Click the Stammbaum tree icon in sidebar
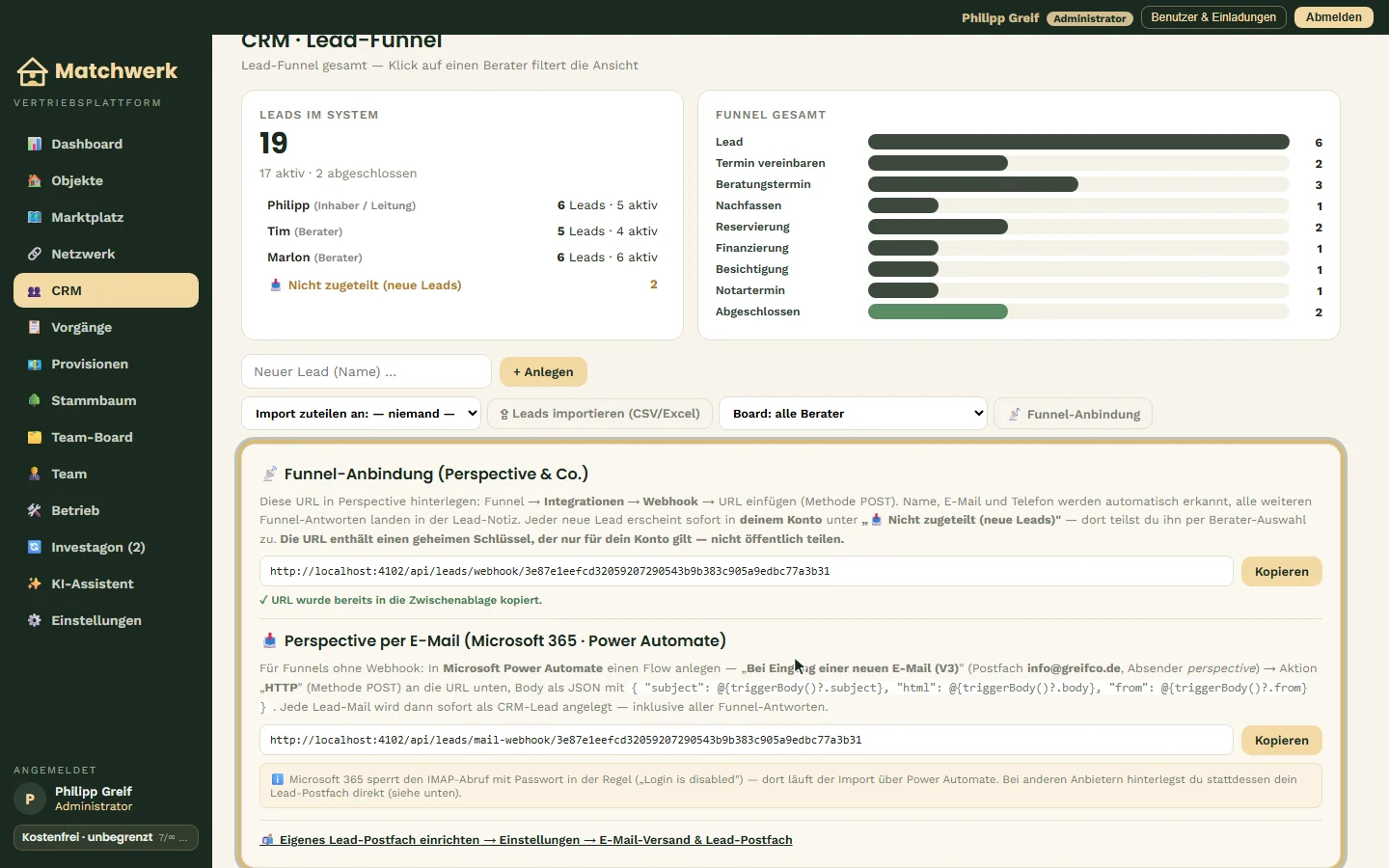Viewport: 1389px width, 868px height. pyautogui.click(x=35, y=400)
